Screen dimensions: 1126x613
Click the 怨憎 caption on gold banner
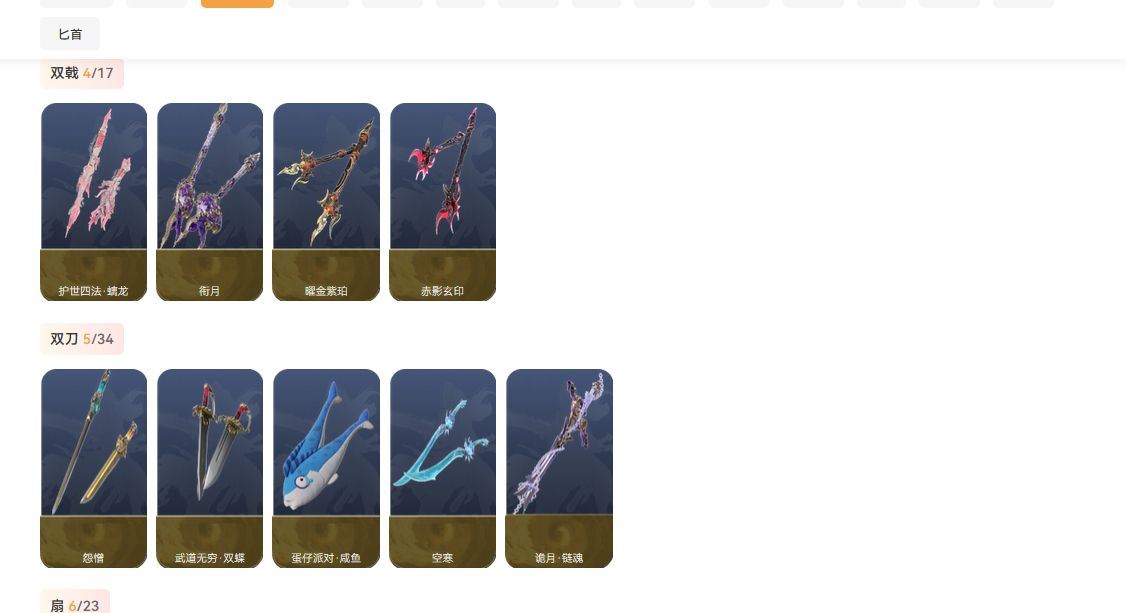(x=93, y=558)
